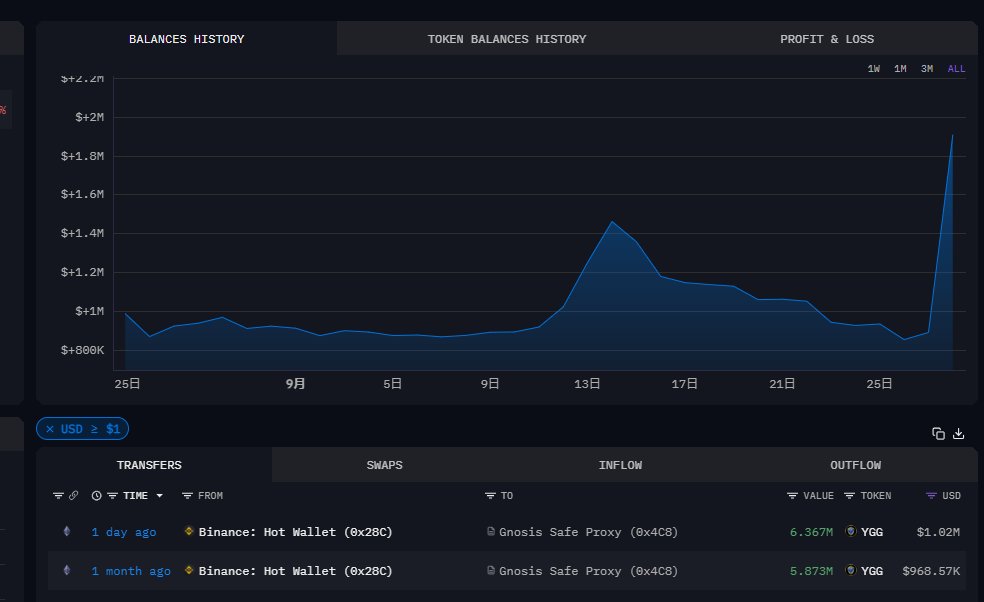The width and height of the screenshot is (984, 602).
Task: Remove the USD ≥ $1 filter chip
Action: tap(50, 429)
